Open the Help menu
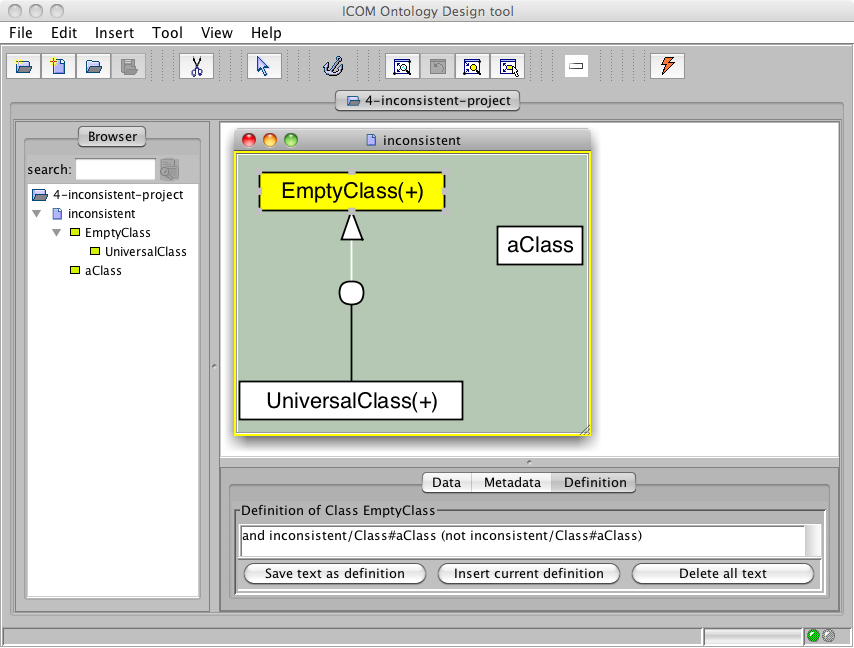 point(266,33)
